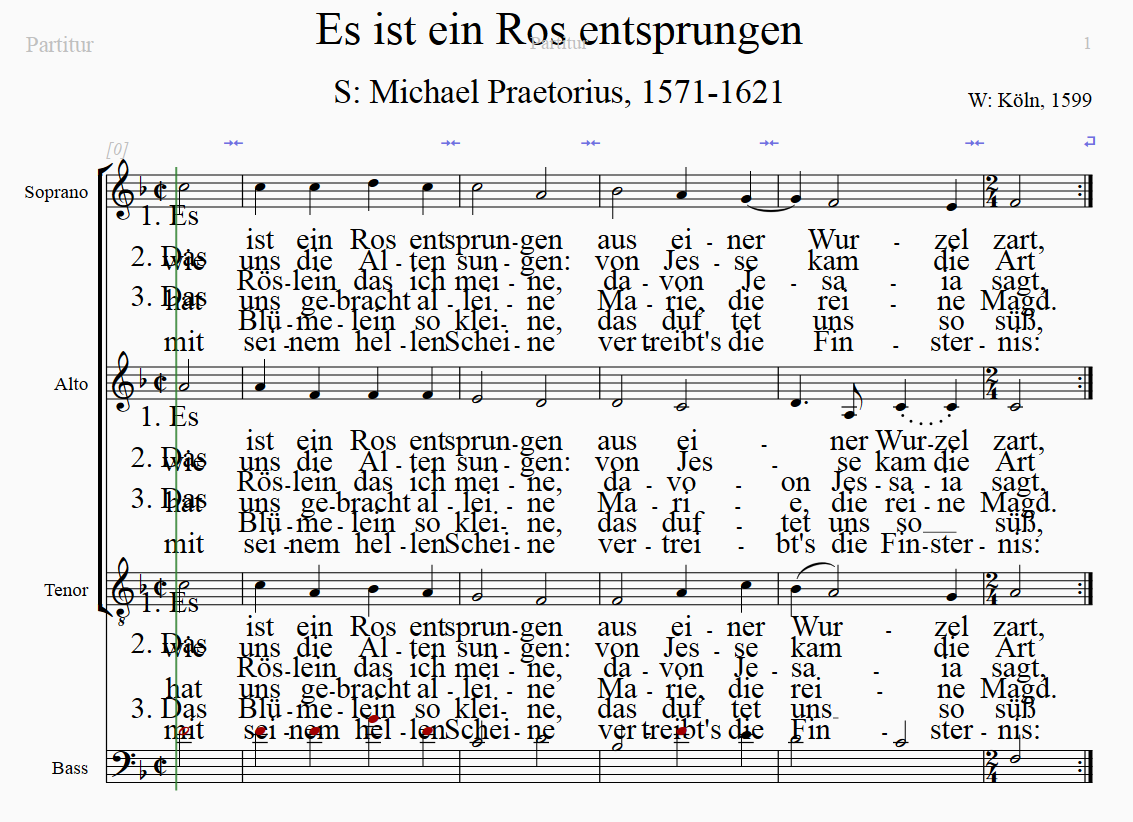Click the Bass staff final repeat barline
The height and width of the screenshot is (822, 1133).
[x=1086, y=766]
